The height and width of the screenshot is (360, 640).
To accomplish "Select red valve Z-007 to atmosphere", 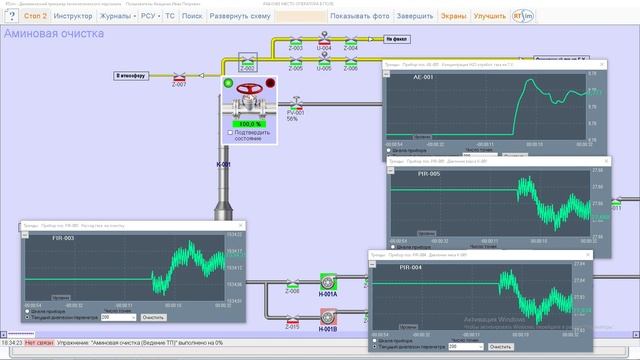I will [179, 77].
